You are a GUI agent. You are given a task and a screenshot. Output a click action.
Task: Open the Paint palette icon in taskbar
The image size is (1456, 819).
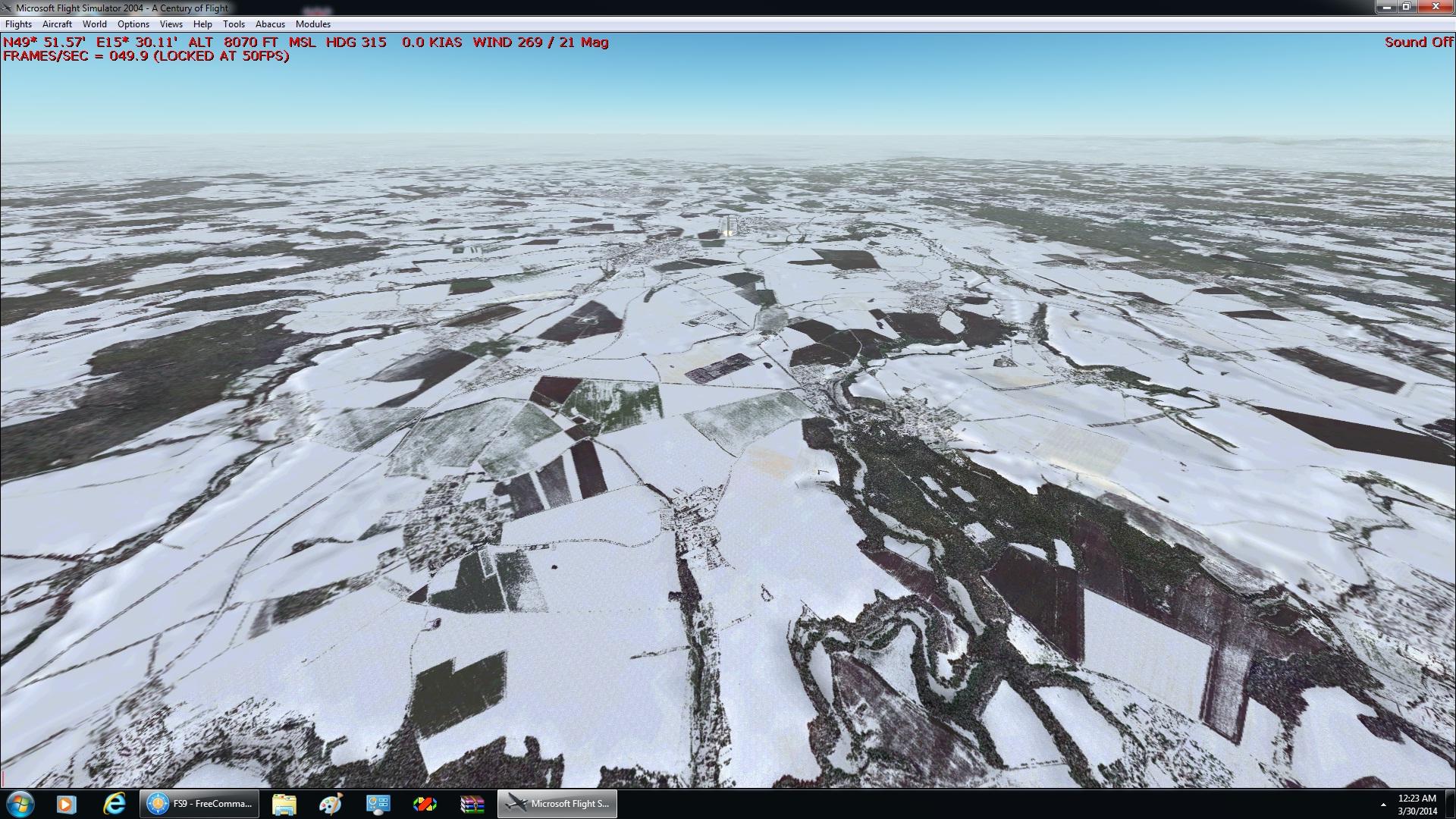331,804
